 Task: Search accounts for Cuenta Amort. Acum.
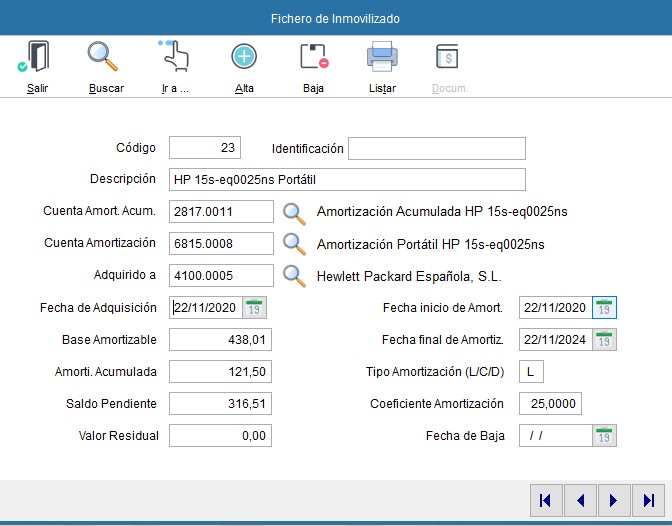[x=293, y=212]
